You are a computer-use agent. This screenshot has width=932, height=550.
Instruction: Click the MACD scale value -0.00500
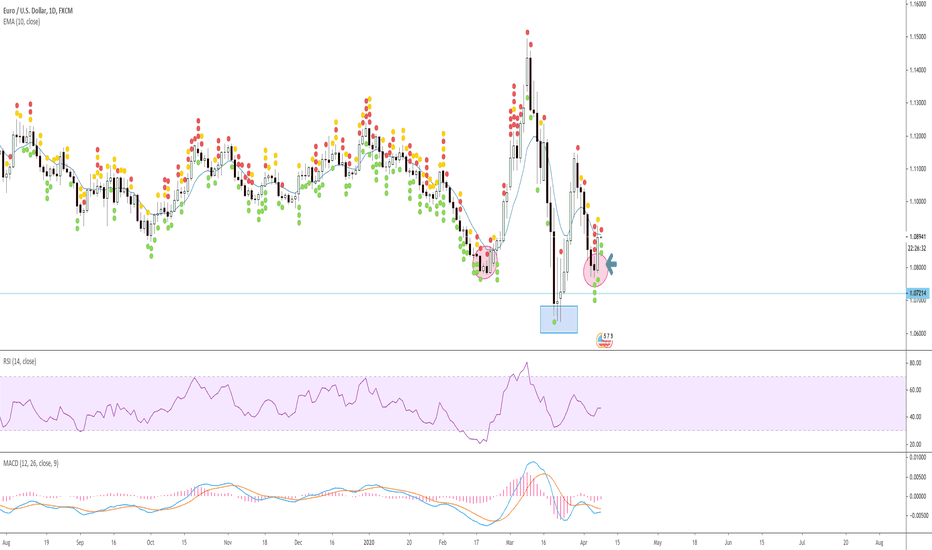click(917, 516)
